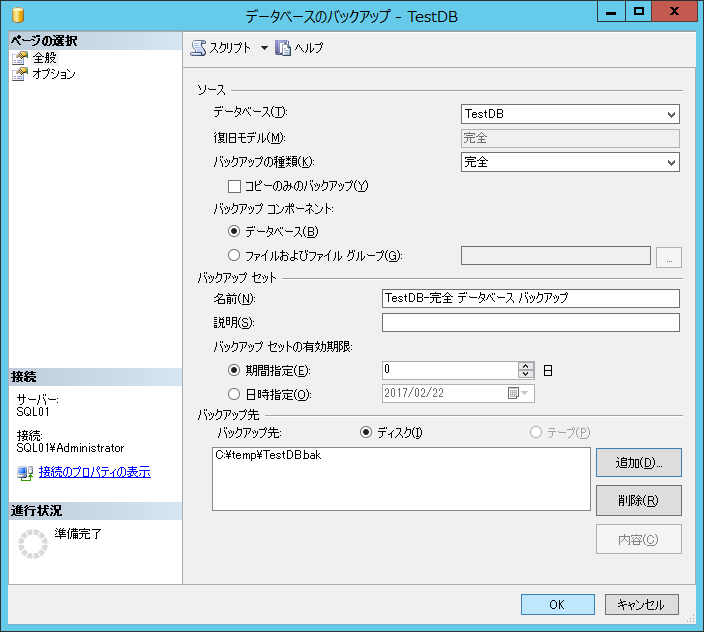This screenshot has height=632, width=704.
Task: Select the オプション page icon
Action: coord(20,74)
